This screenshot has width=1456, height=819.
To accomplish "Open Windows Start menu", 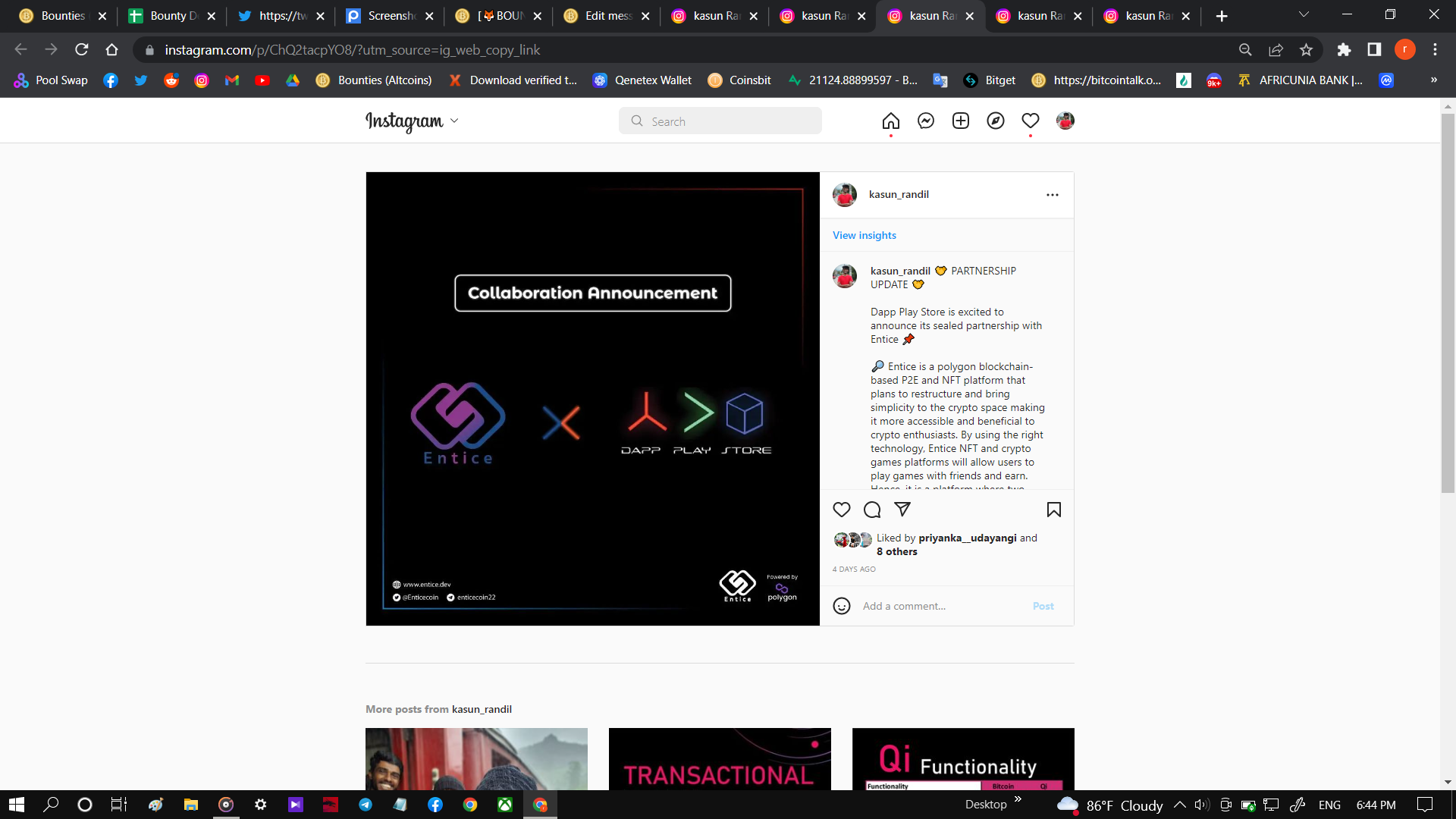I will (16, 805).
